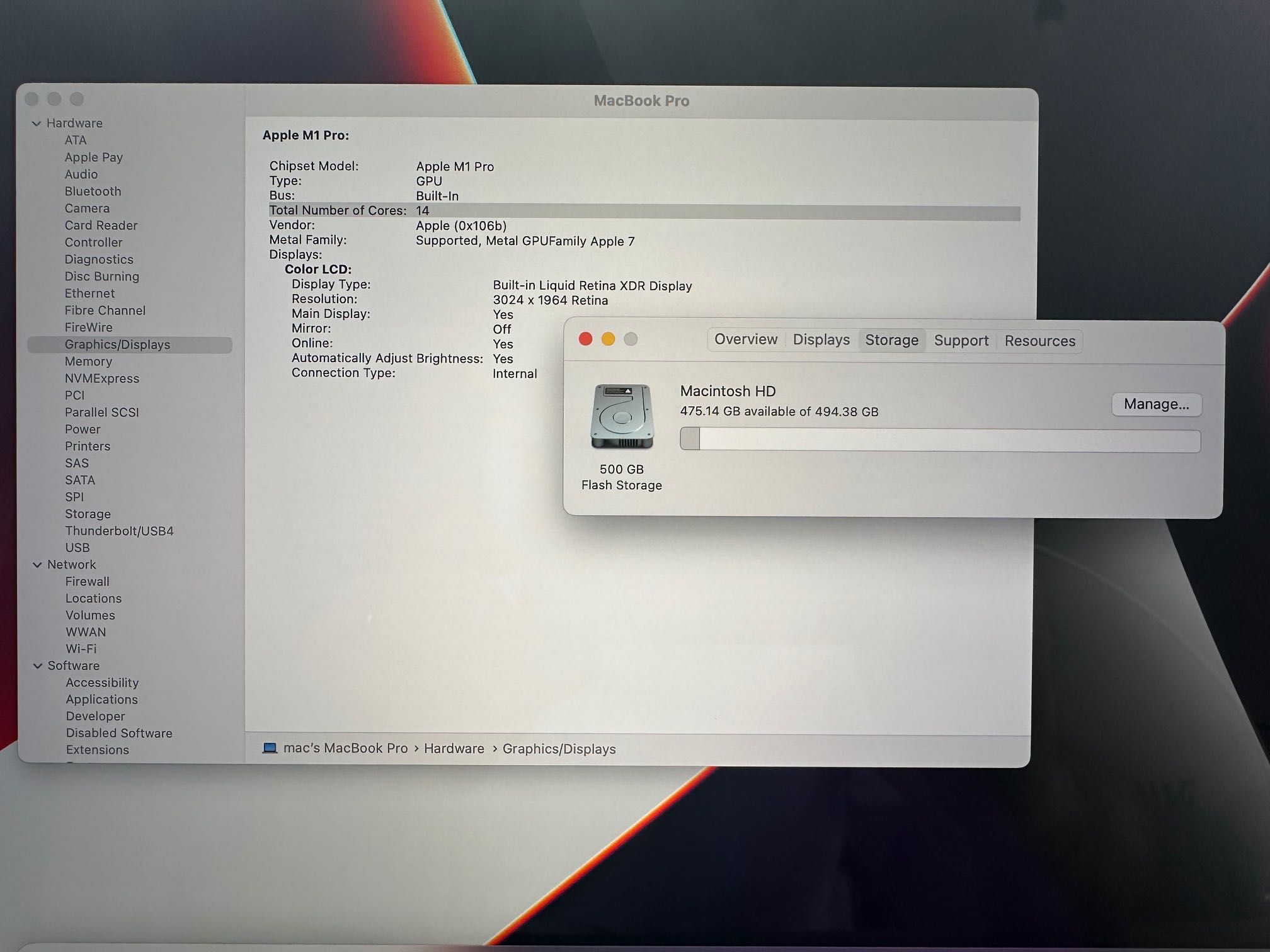1270x952 pixels.
Task: Open Storage under Hardware
Action: [x=88, y=514]
